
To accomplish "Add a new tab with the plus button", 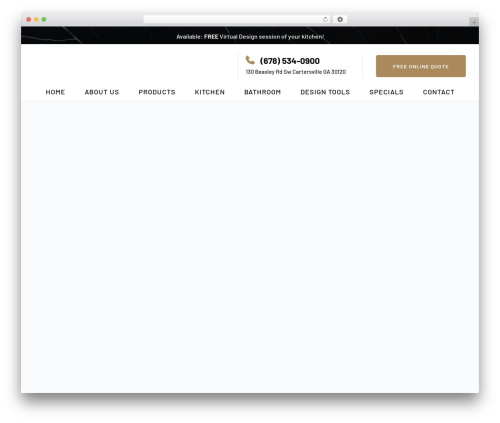I will 474,22.
